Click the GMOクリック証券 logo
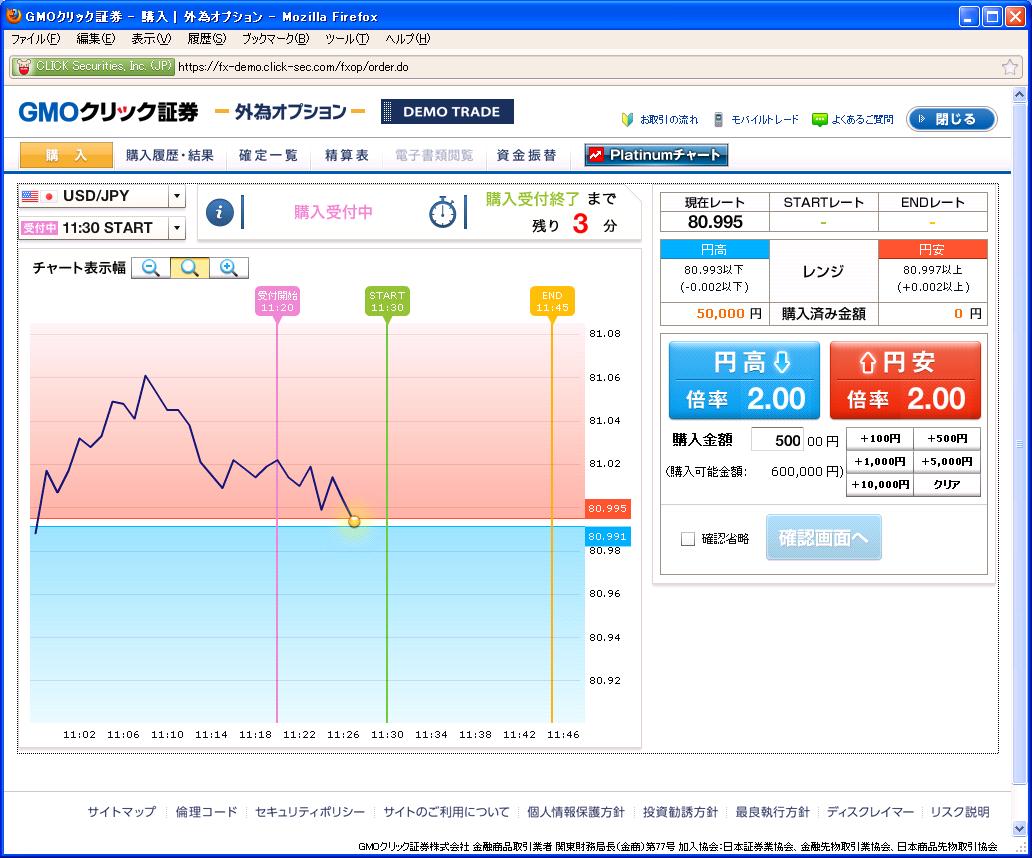The image size is (1032, 858). pos(109,112)
